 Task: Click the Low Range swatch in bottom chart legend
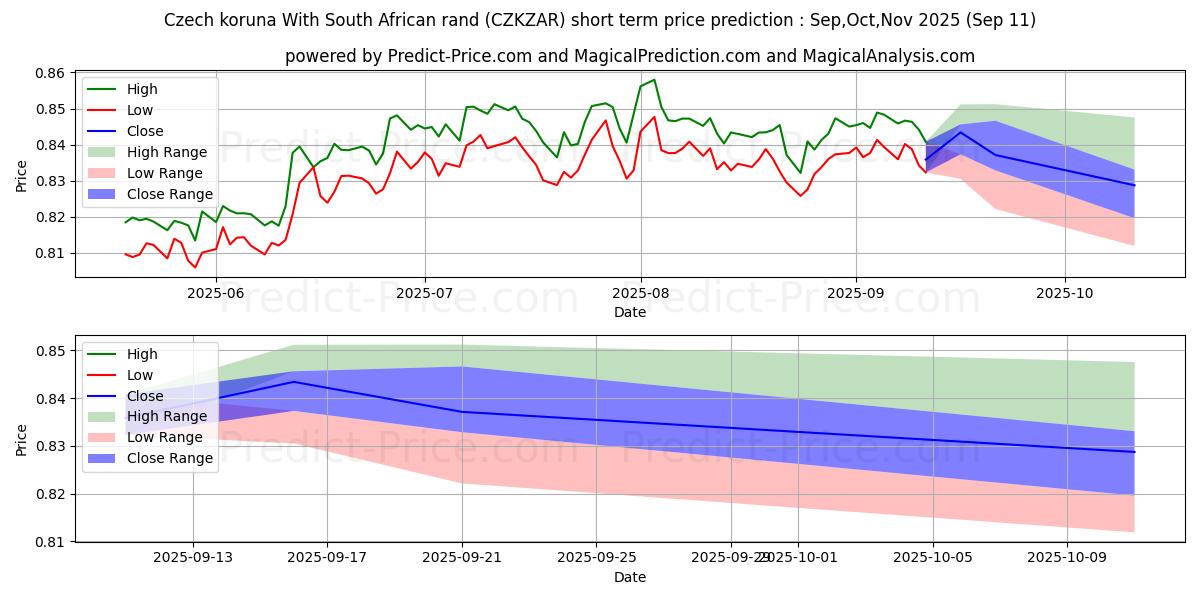pyautogui.click(x=104, y=437)
